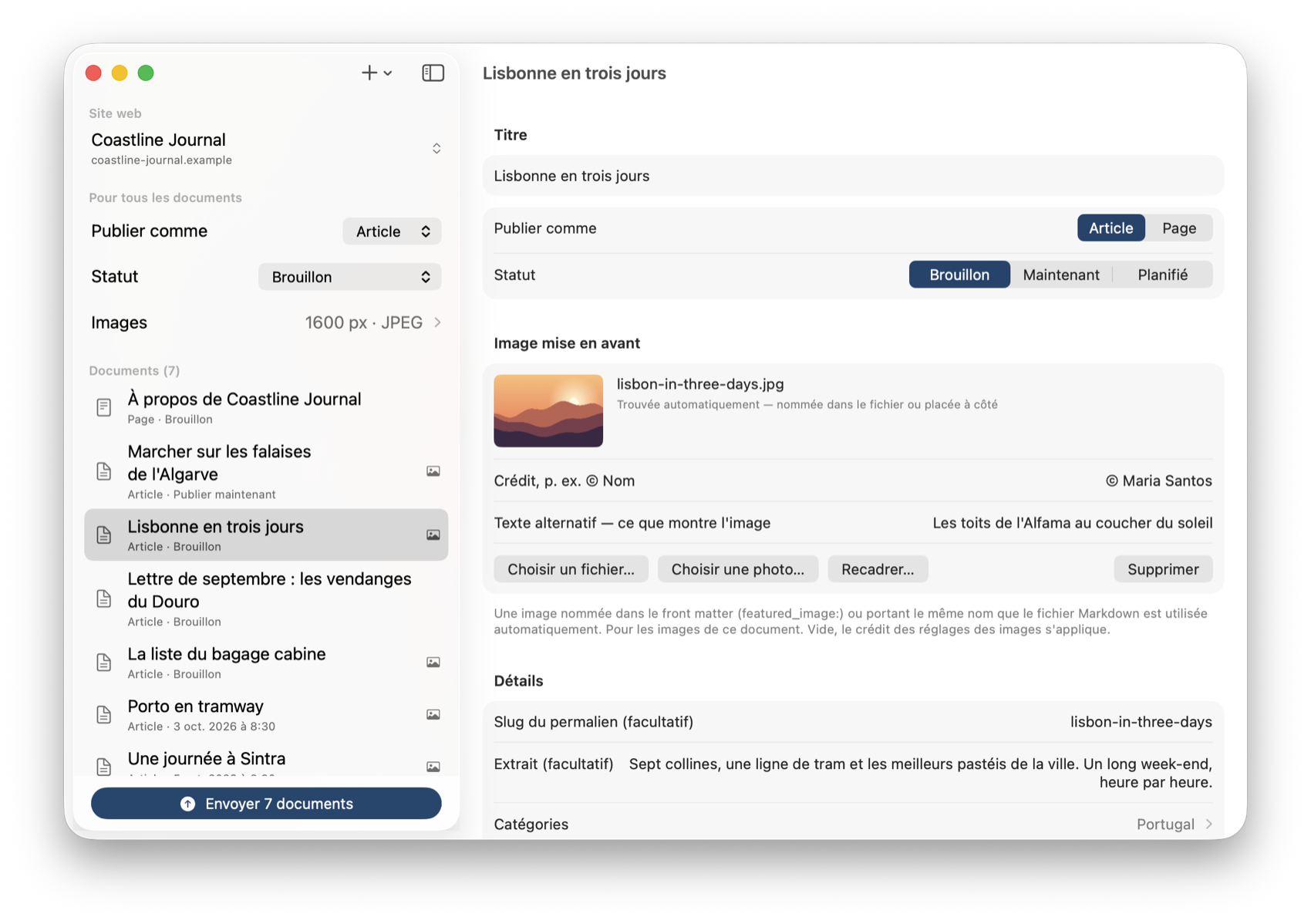Screen dimensions: 1311x924
Task: Click Choisir une photo… button
Action: pyautogui.click(x=737, y=569)
